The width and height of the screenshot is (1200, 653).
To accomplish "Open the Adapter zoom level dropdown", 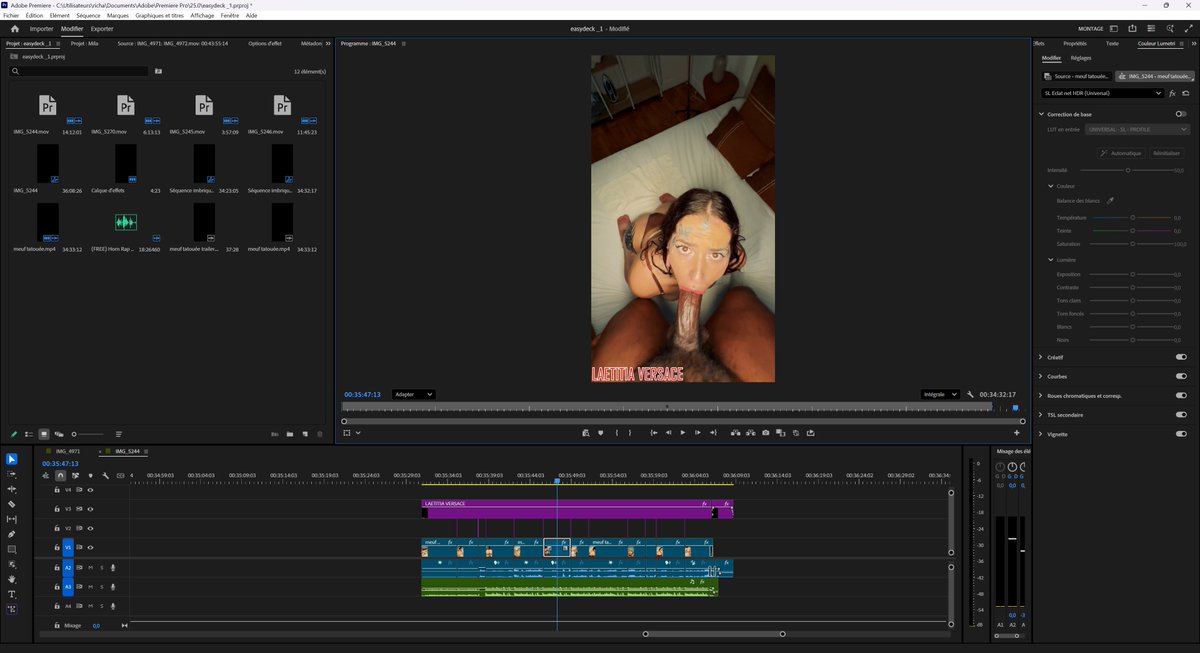I will 413,394.
